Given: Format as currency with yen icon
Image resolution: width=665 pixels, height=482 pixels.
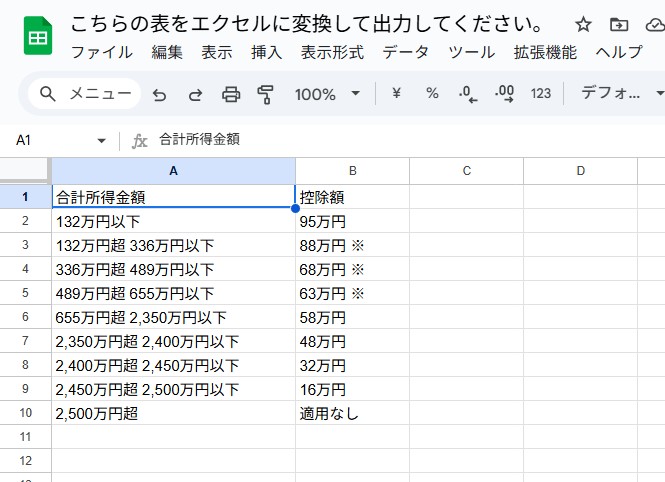Looking at the screenshot, I should 396,93.
